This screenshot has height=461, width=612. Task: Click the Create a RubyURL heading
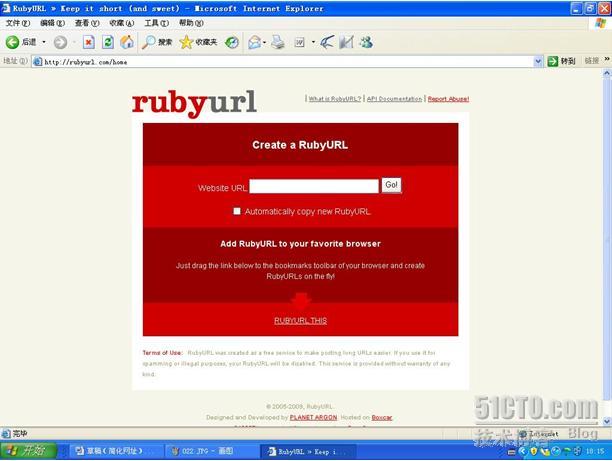tap(300, 145)
